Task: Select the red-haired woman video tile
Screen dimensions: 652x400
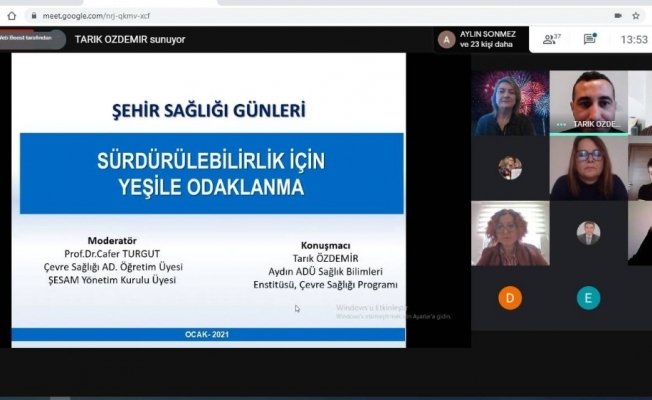Action: coord(510,232)
